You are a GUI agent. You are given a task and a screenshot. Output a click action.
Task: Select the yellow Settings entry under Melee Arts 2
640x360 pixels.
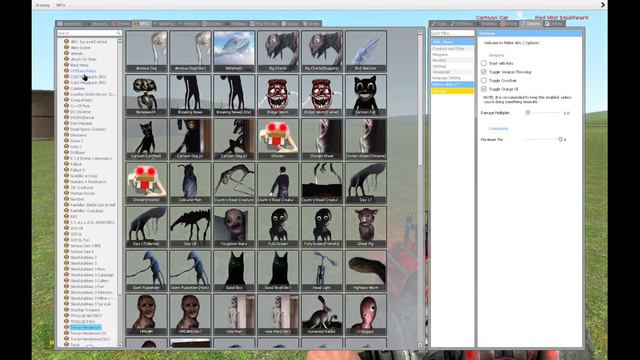[x=453, y=91]
